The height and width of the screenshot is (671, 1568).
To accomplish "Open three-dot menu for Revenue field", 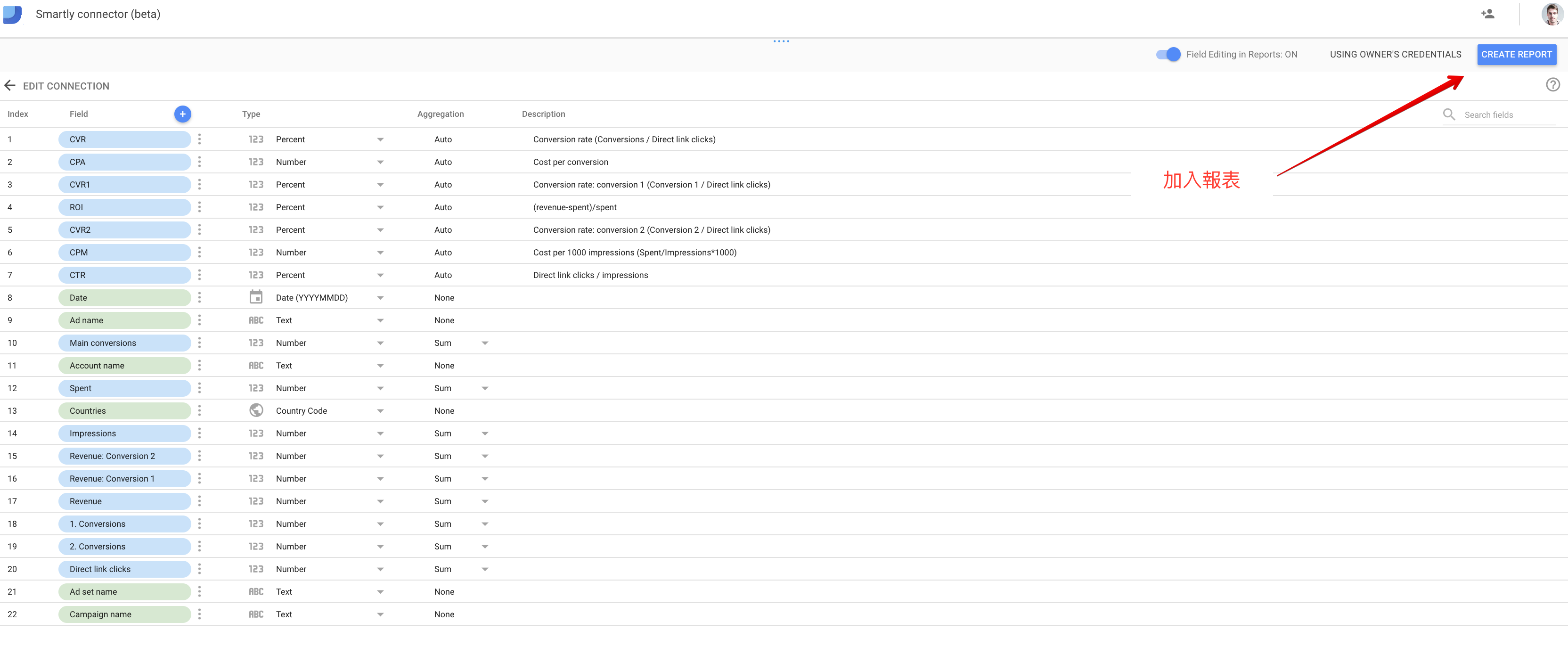I will (200, 501).
